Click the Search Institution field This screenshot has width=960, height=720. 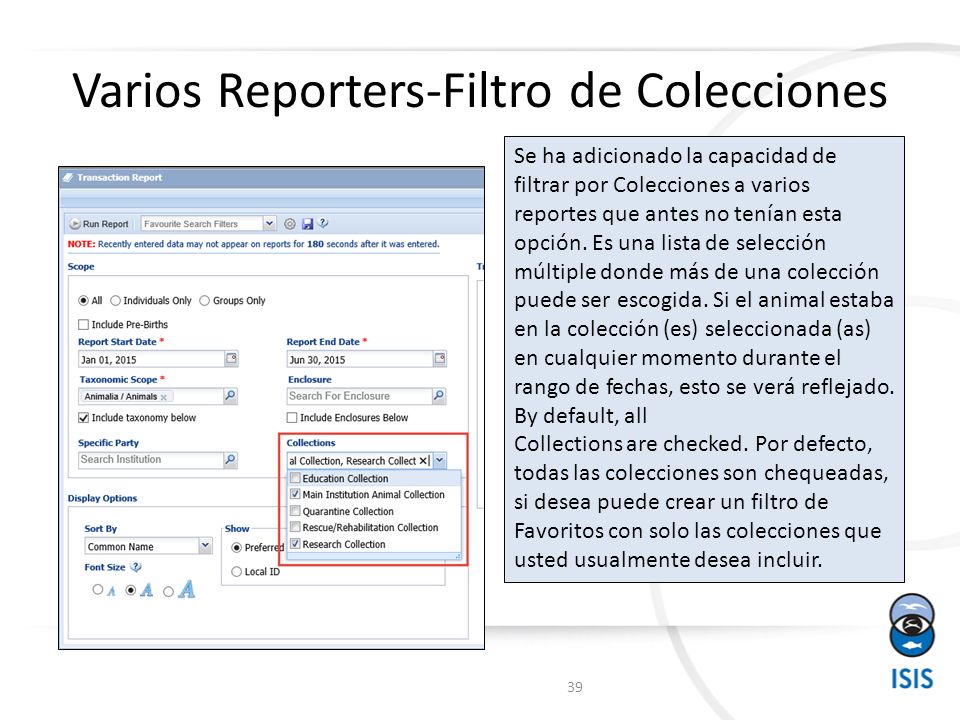click(151, 460)
